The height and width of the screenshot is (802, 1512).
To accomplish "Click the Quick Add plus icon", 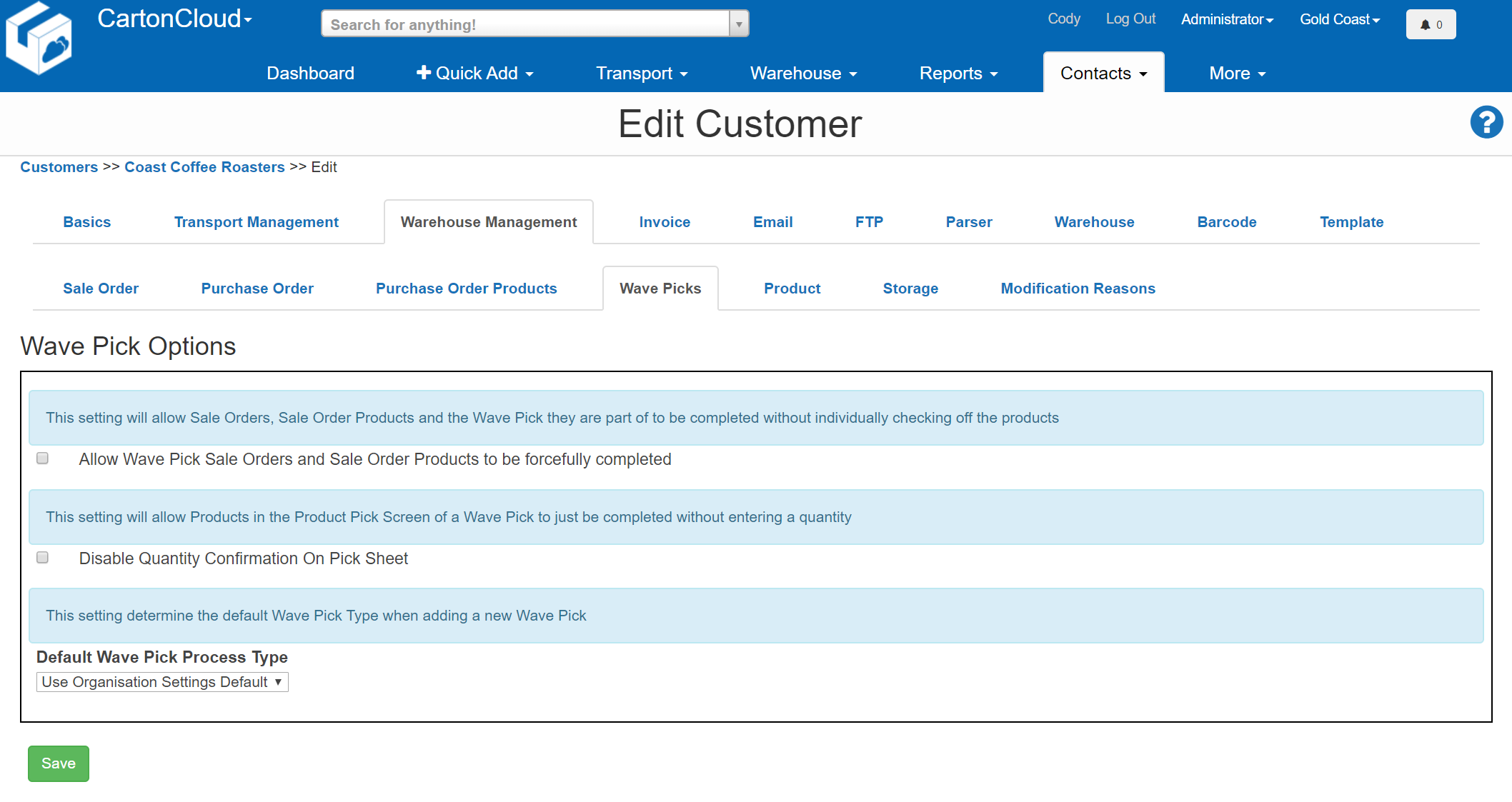I will click(x=423, y=72).
